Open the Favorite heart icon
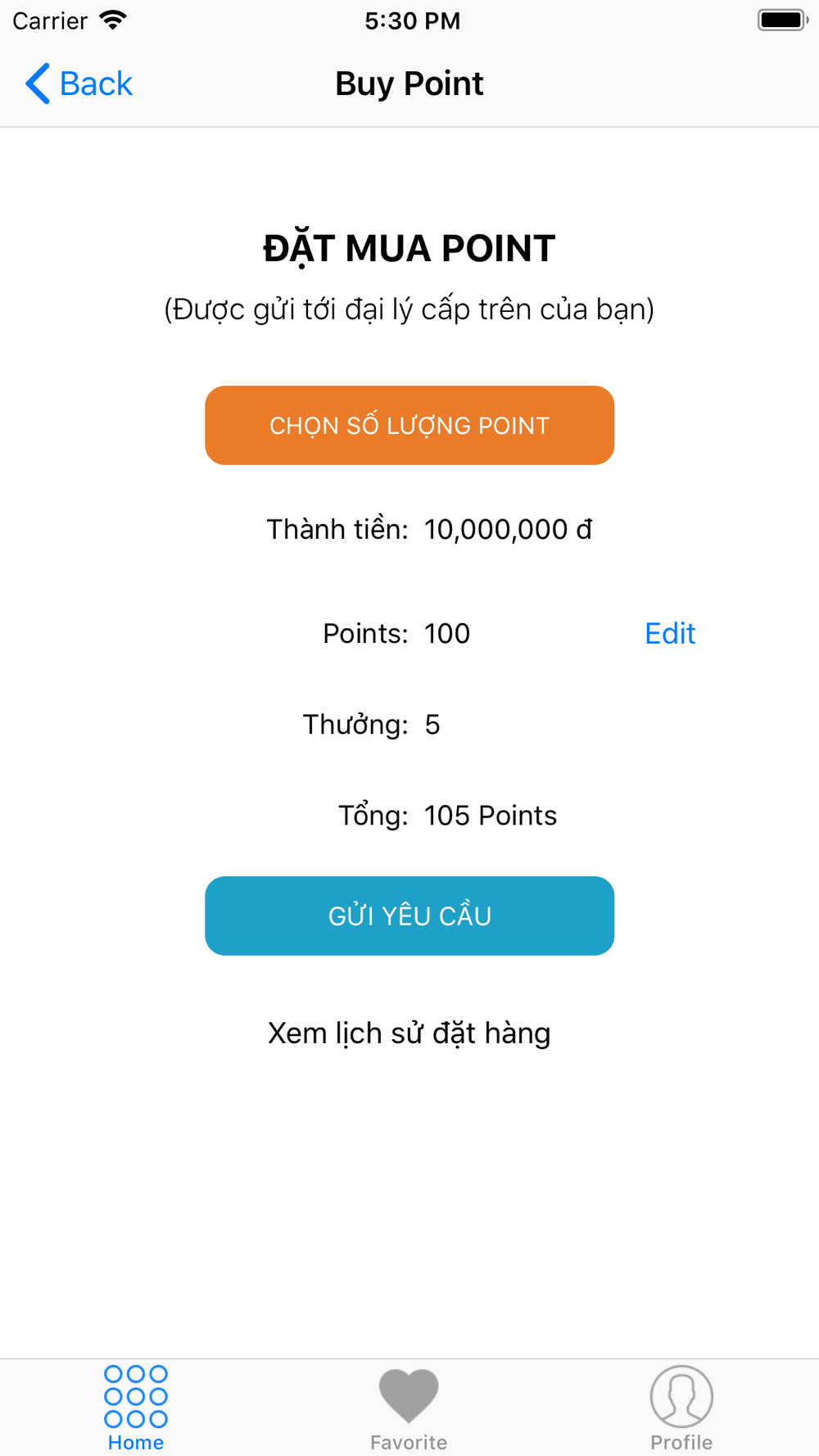 [x=409, y=1396]
